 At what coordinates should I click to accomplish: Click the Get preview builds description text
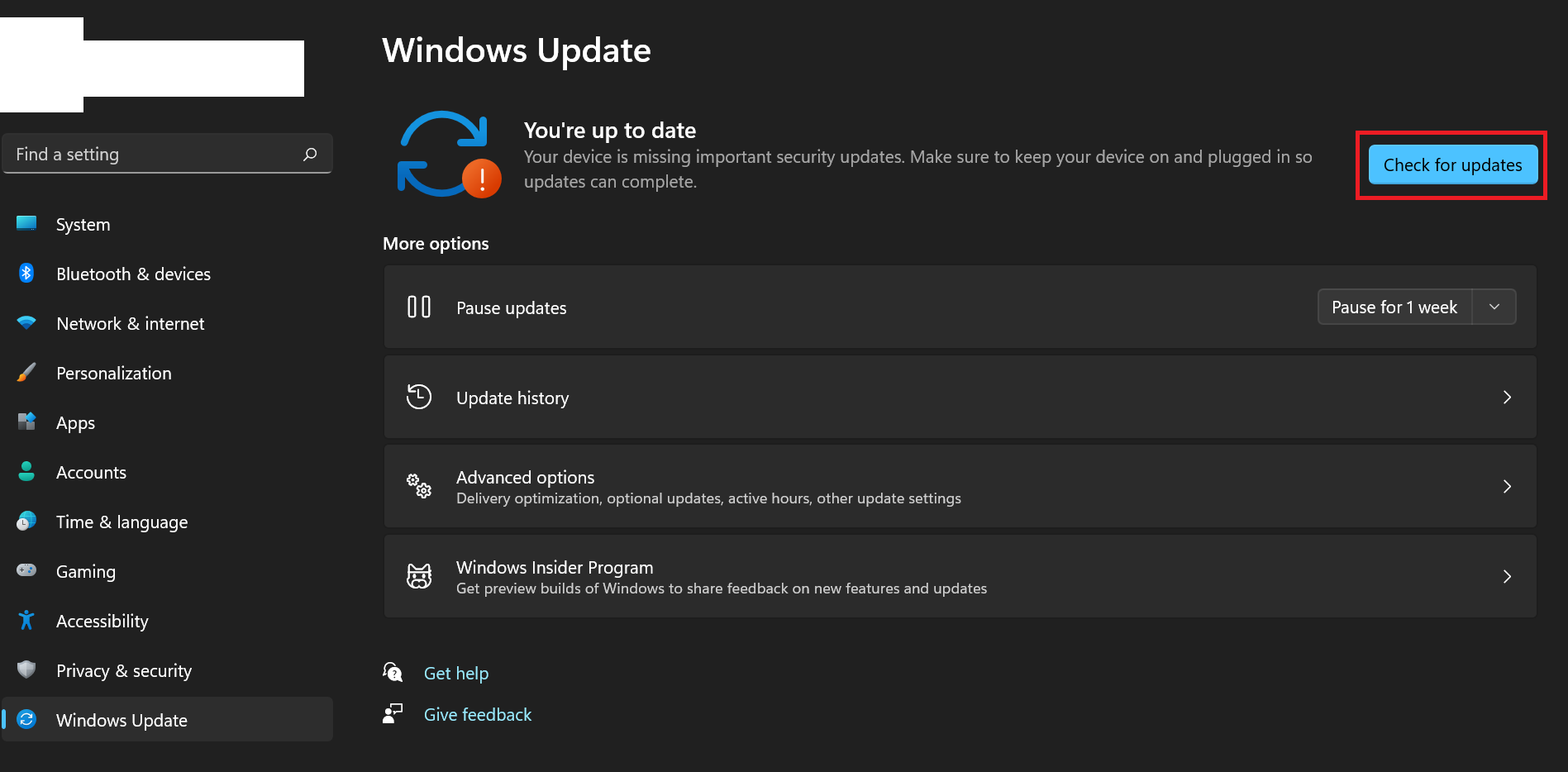[722, 589]
